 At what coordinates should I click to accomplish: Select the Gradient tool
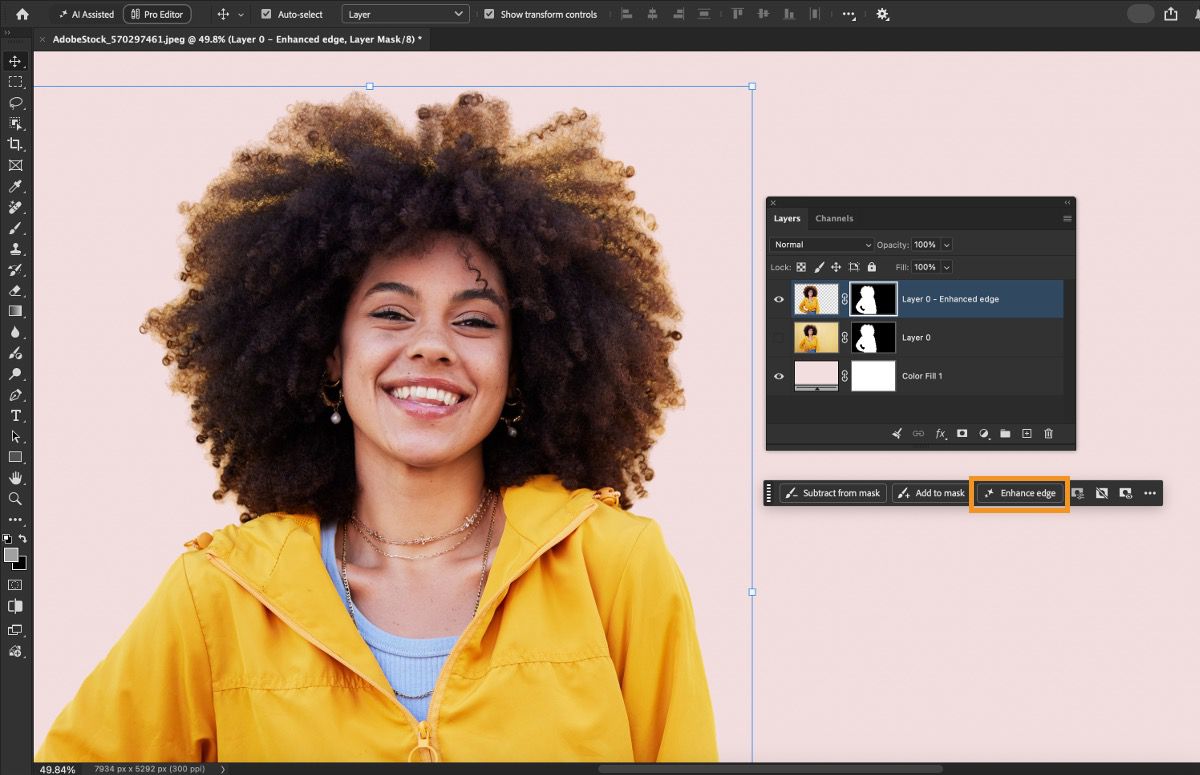coord(15,311)
